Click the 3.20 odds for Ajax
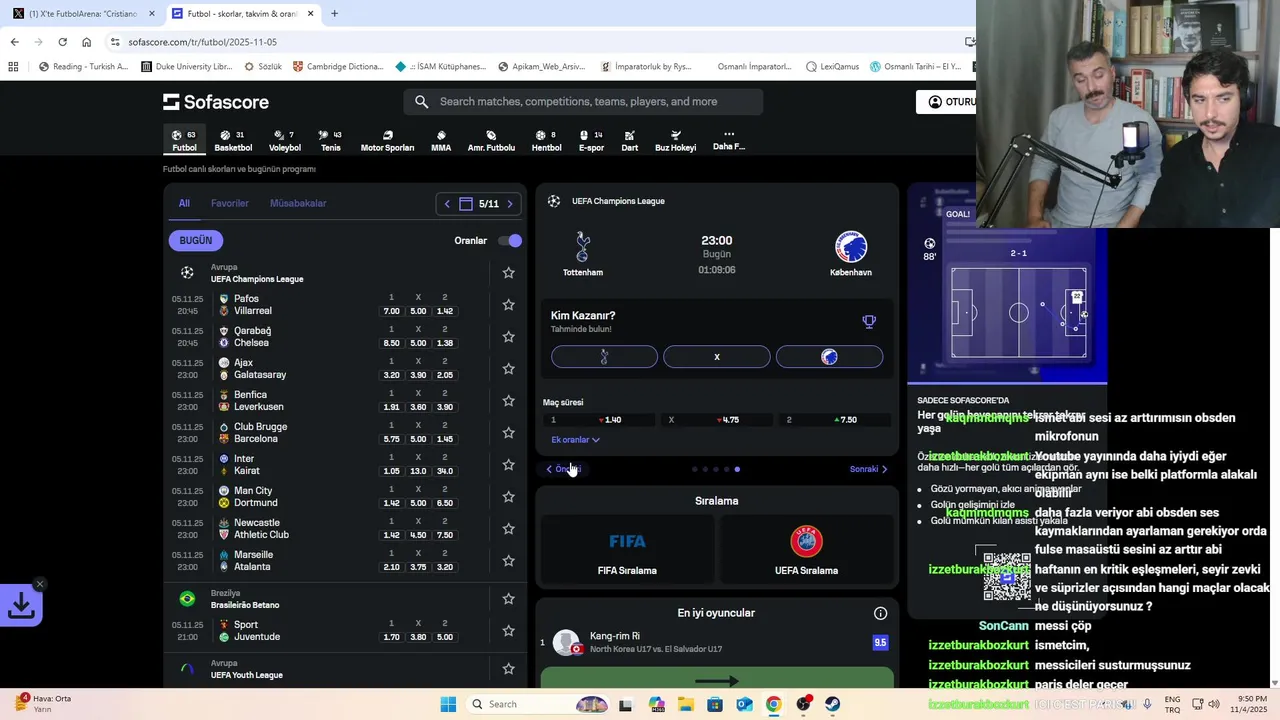Viewport: 1280px width, 720px height. click(x=391, y=375)
